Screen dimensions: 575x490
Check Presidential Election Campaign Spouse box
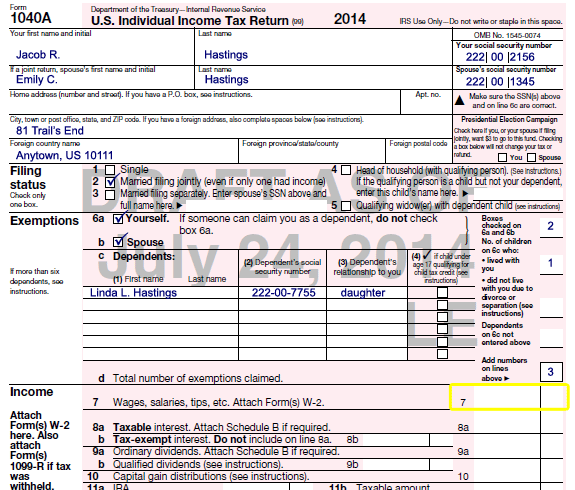click(x=531, y=157)
